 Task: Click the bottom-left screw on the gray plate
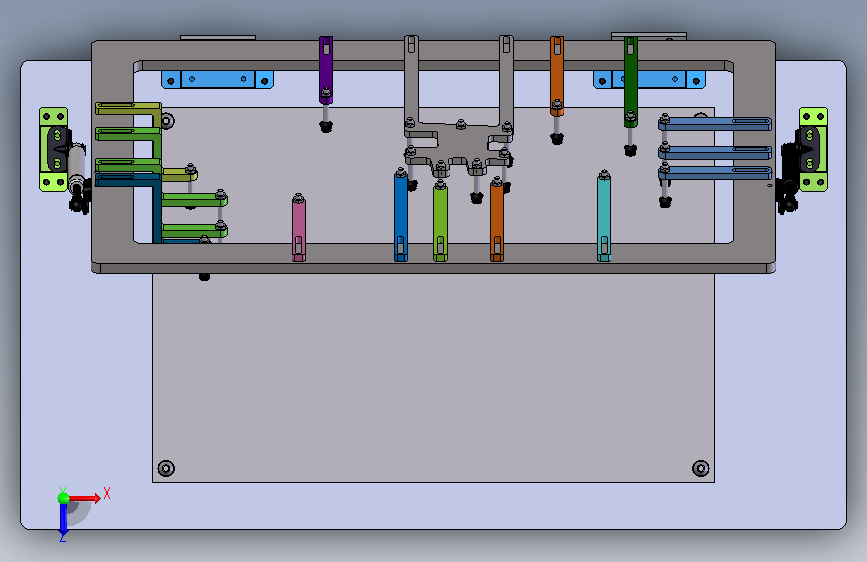click(x=166, y=469)
